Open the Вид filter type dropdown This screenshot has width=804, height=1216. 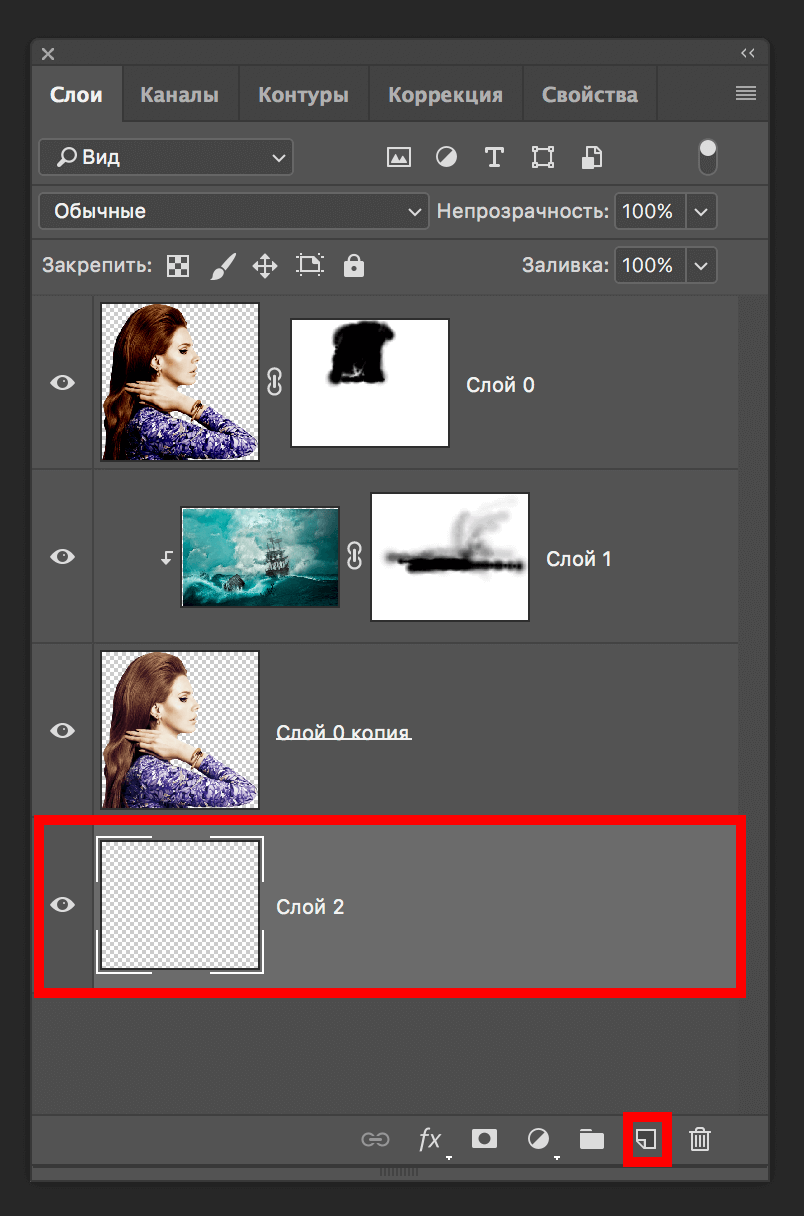coord(166,157)
